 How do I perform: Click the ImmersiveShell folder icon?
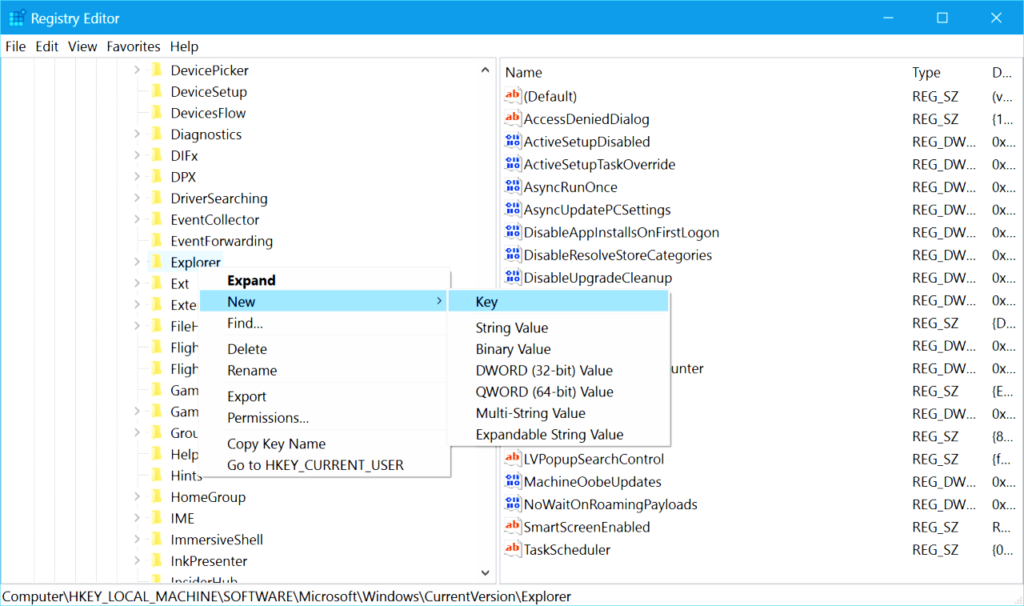tap(156, 539)
